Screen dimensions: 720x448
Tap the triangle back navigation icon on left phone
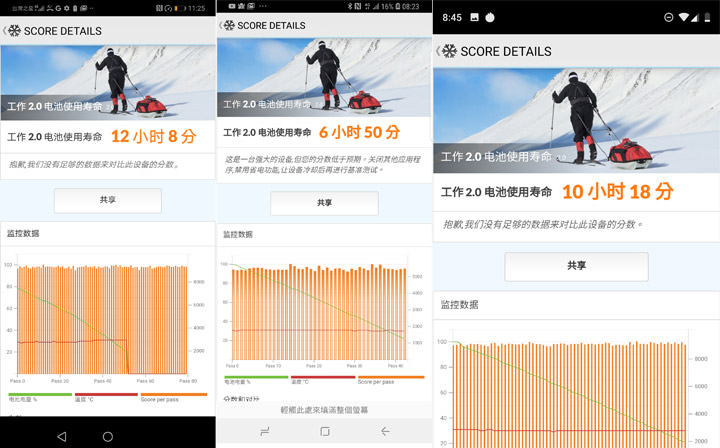(62, 437)
